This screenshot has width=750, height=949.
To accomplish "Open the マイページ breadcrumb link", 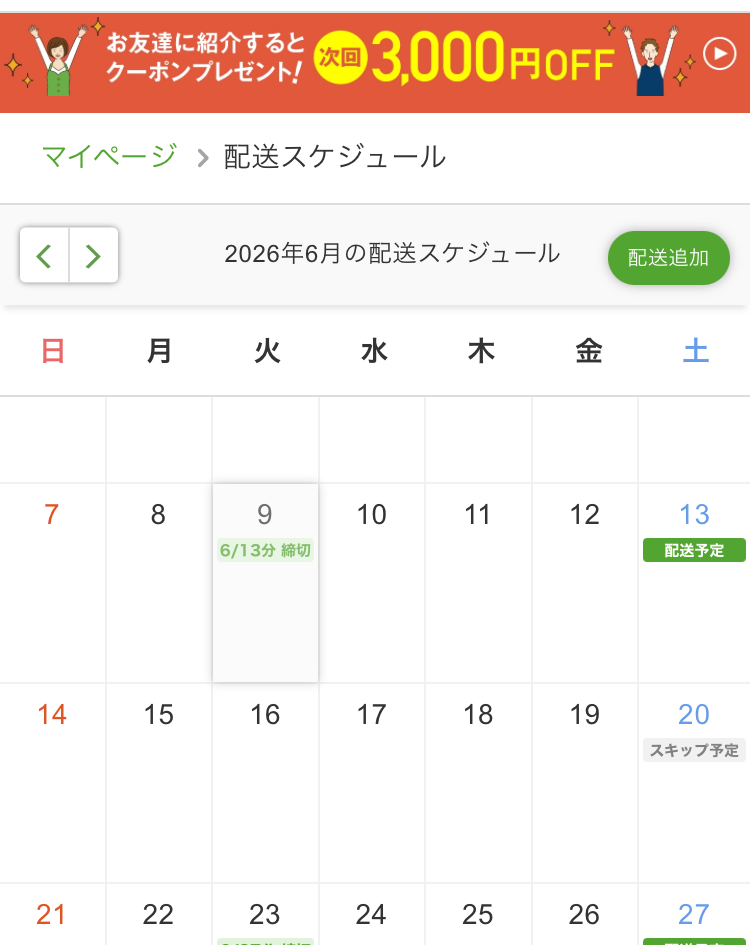I will (110, 156).
